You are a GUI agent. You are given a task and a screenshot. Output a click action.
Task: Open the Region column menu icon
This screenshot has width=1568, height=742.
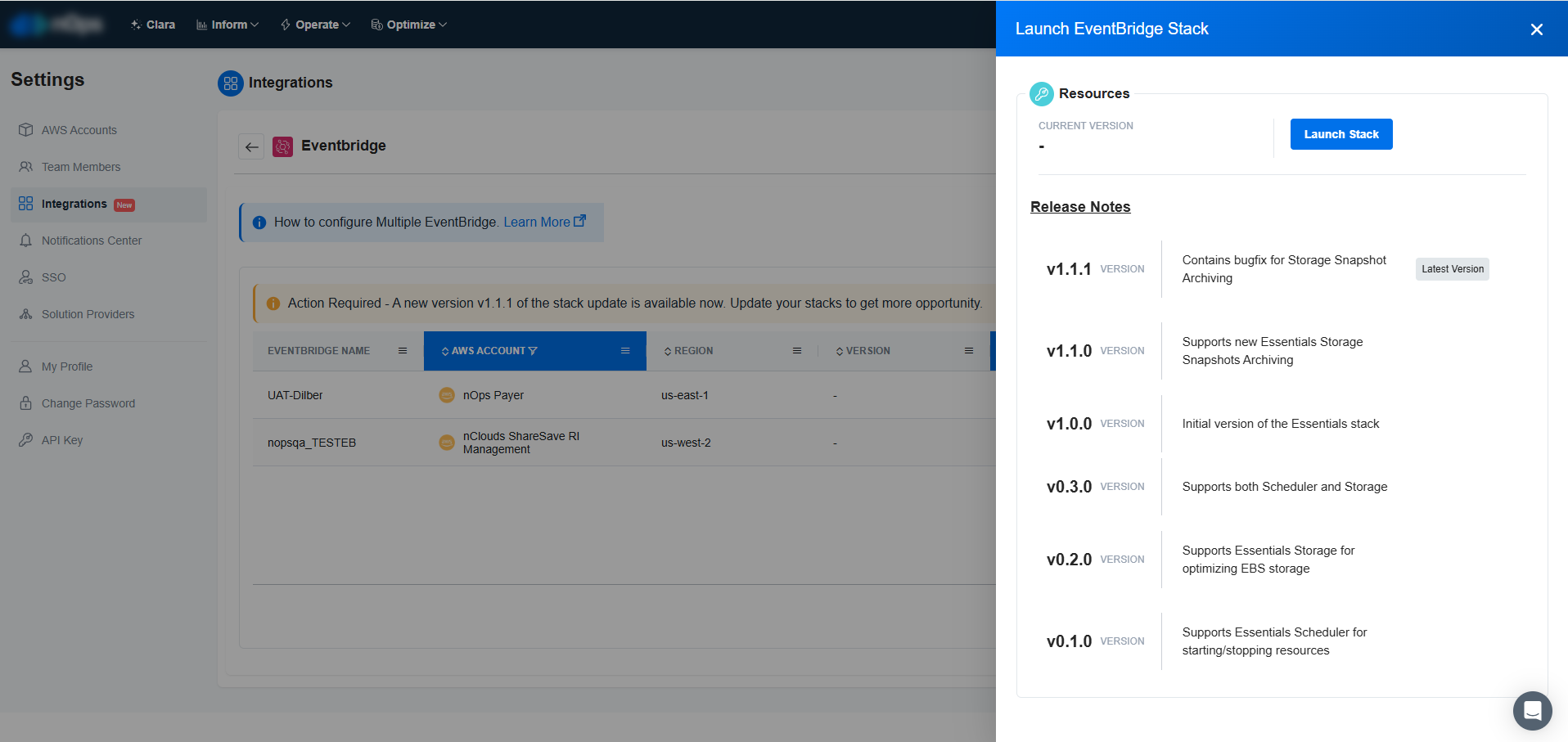(x=797, y=351)
